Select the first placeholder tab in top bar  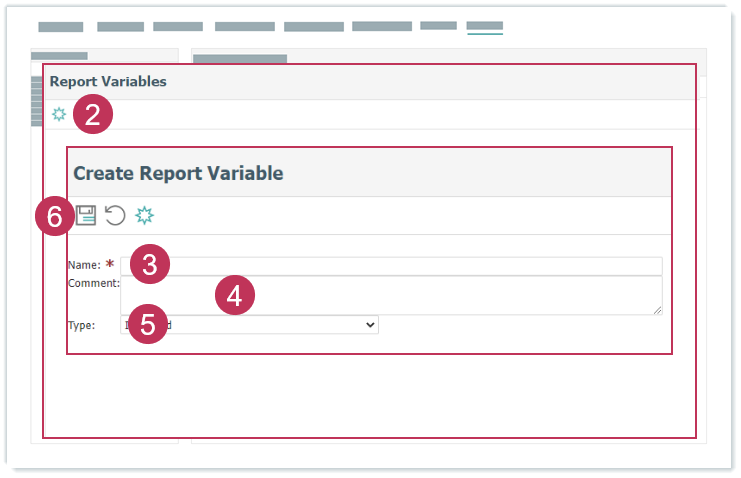pyautogui.click(x=61, y=27)
